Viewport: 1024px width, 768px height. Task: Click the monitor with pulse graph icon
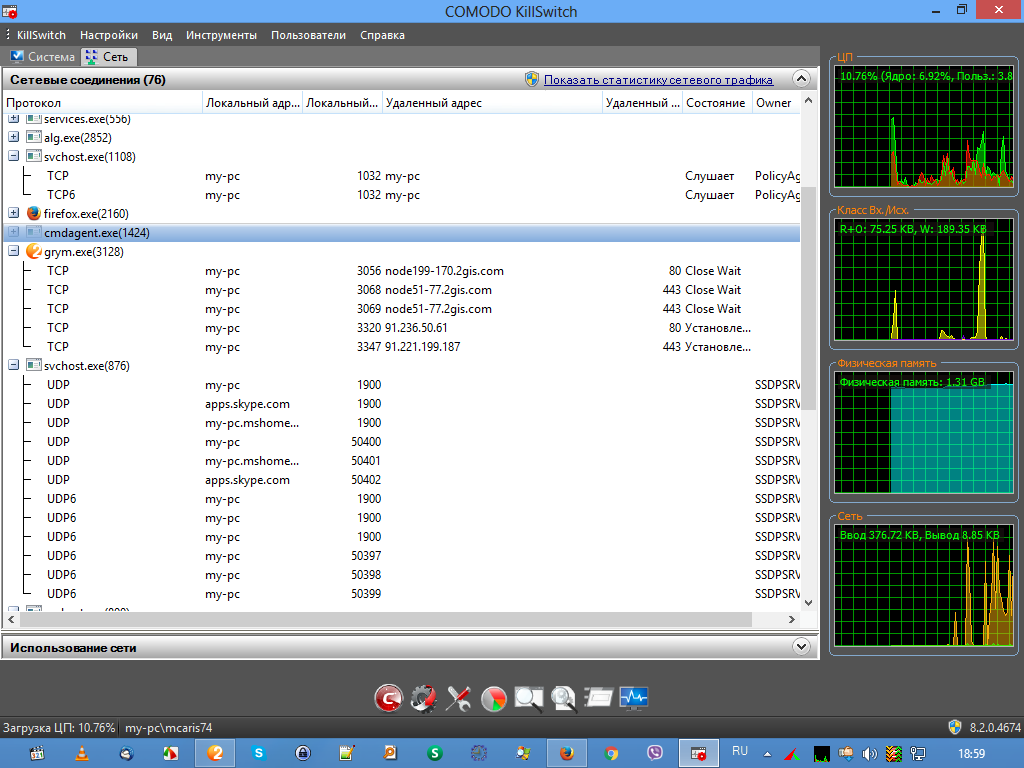click(633, 698)
